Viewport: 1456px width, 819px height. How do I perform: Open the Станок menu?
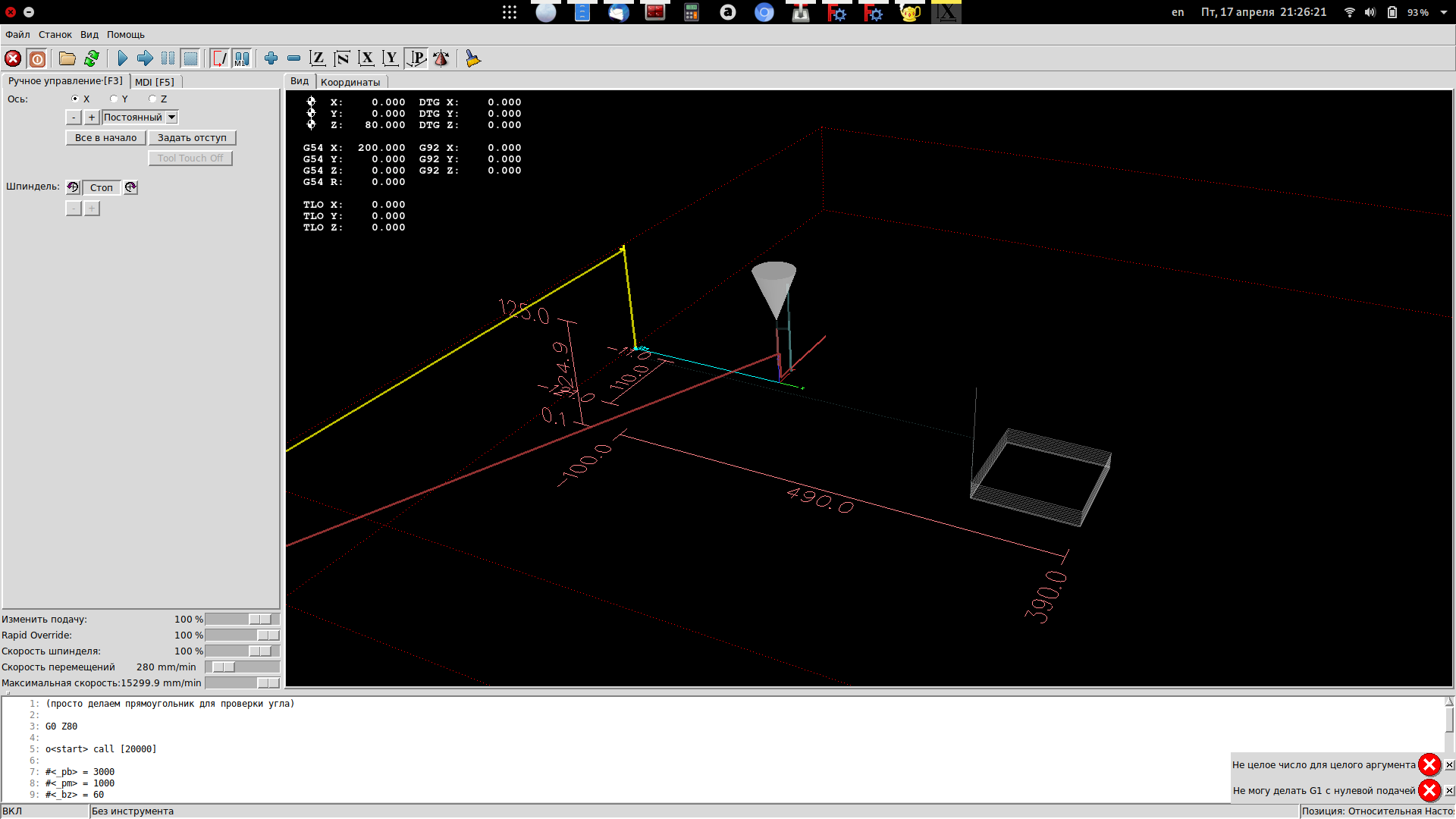[x=55, y=35]
